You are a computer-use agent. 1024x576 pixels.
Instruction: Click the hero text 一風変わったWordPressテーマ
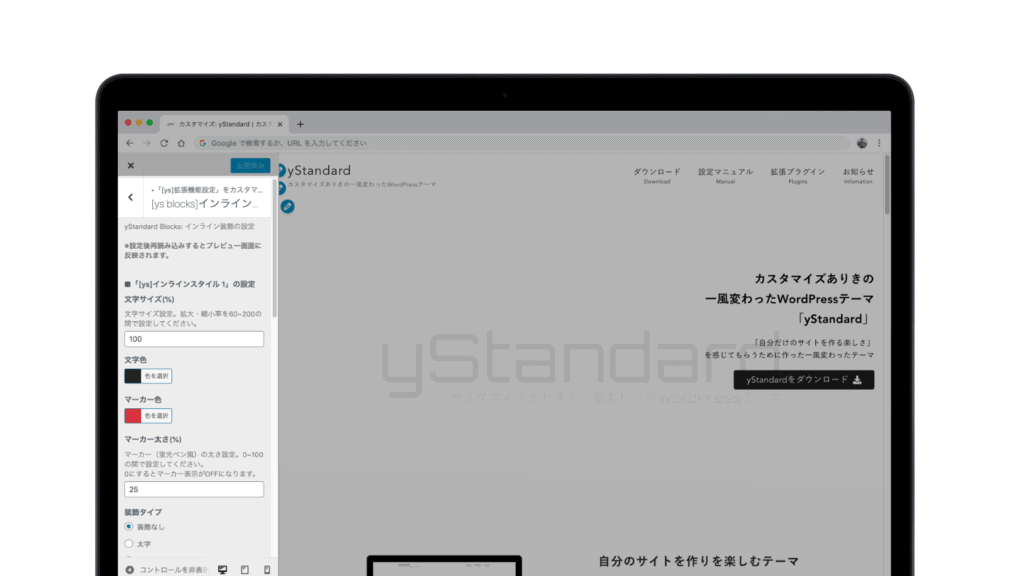pos(790,298)
